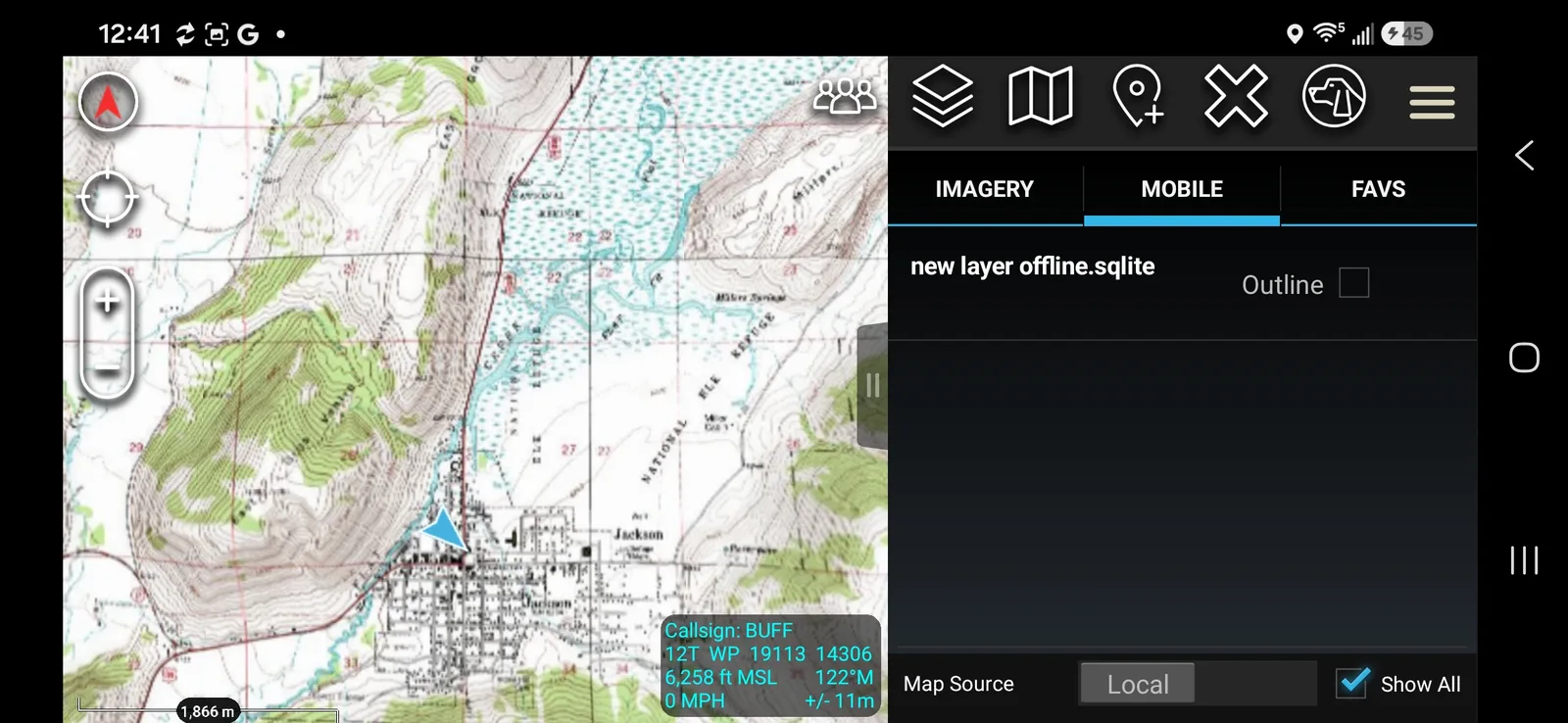This screenshot has width=1568, height=723.
Task: Tap the crossed X tool icon
Action: coord(1236,96)
